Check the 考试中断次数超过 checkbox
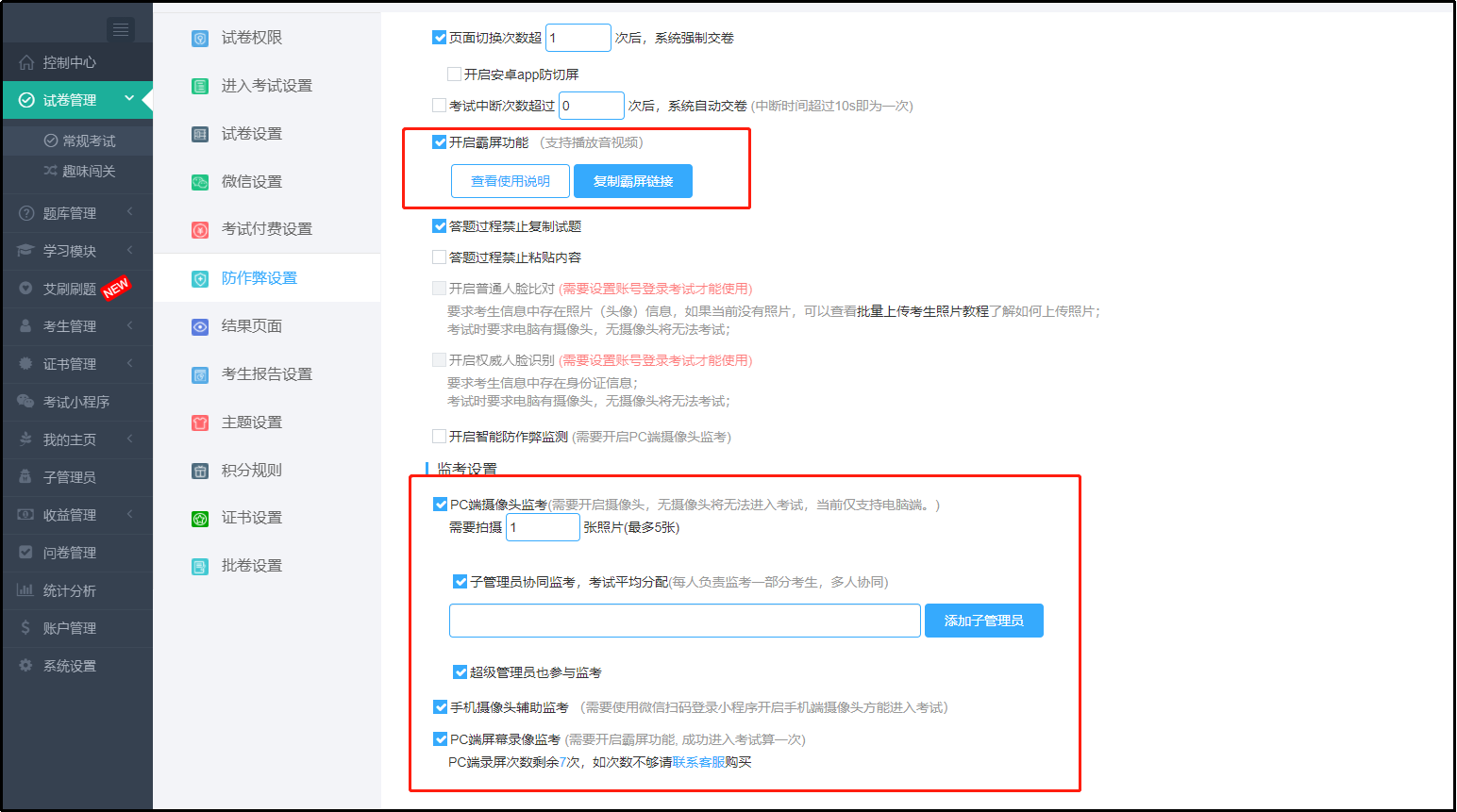The height and width of the screenshot is (812, 1457). (439, 106)
